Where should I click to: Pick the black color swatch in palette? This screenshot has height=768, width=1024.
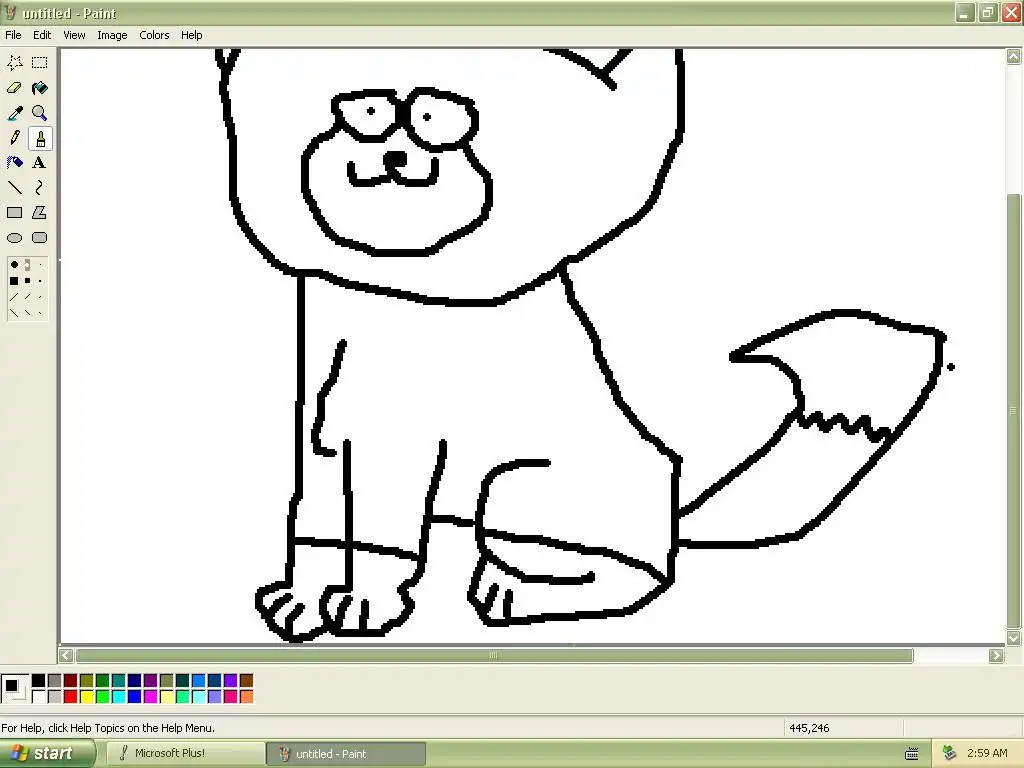click(39, 681)
